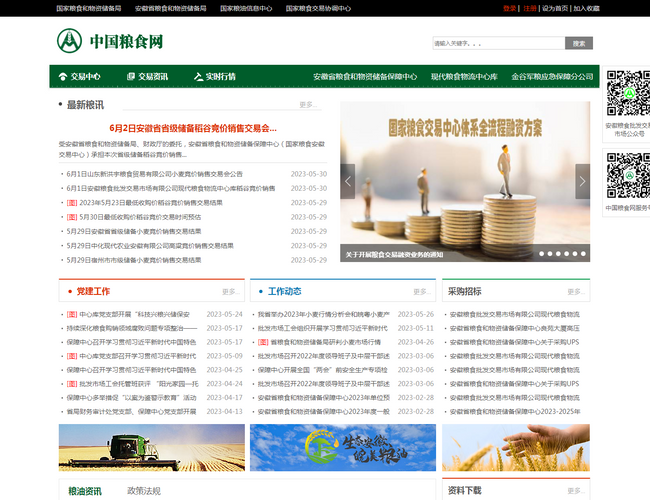
Task: Show next slide with right carousel arrow
Action: [582, 181]
